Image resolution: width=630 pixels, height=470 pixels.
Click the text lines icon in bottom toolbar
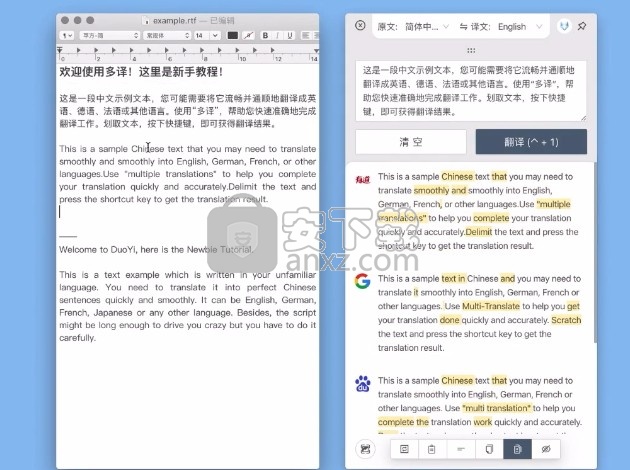tap(461, 449)
